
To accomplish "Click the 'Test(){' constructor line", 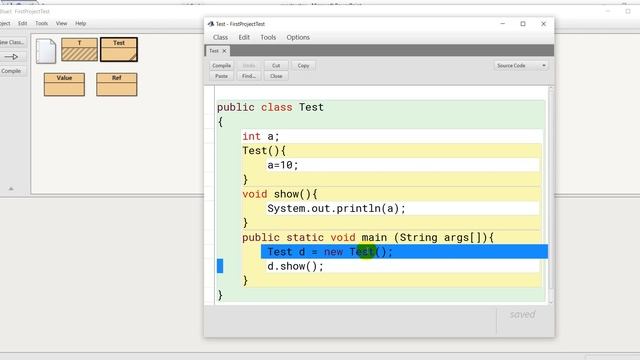I will 264,151.
